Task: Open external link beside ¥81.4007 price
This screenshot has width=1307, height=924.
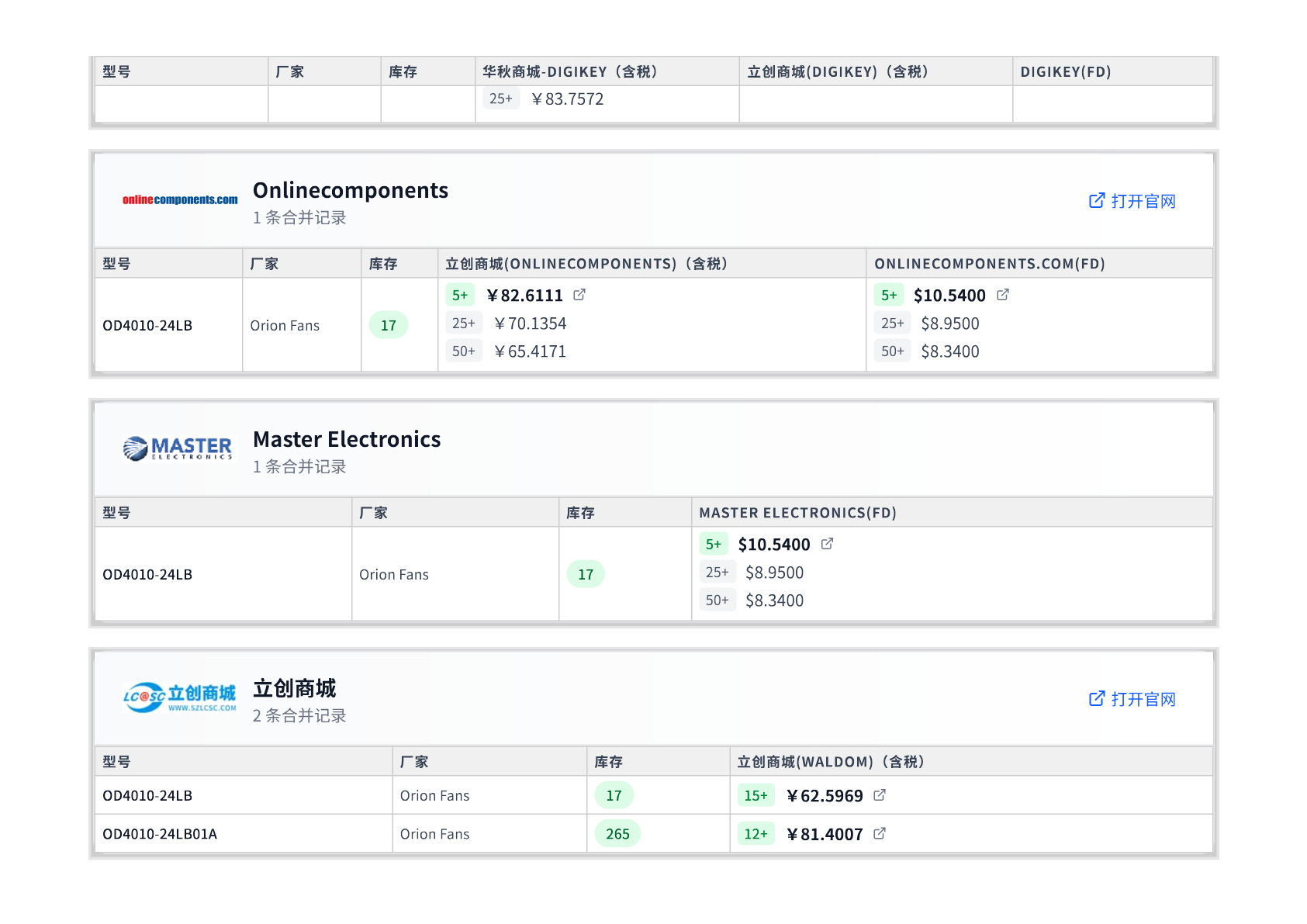Action: tap(880, 834)
